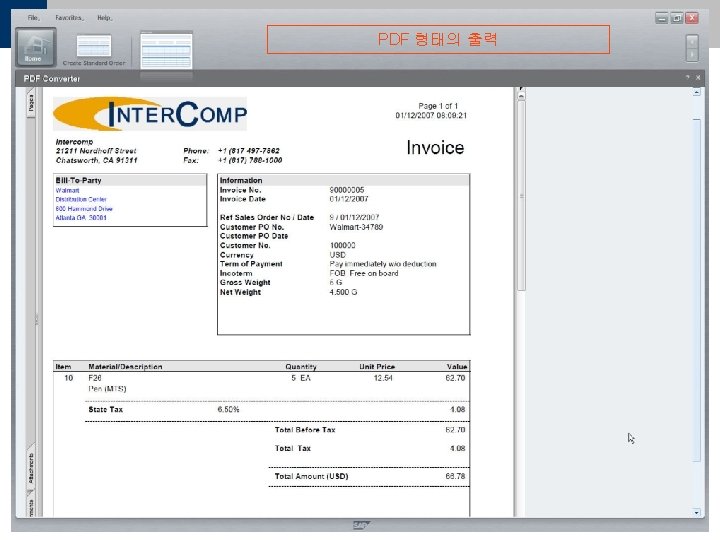Viewport: 720px width, 540px height.
Task: Click the SAP logo in bottom bar
Action: point(361,525)
